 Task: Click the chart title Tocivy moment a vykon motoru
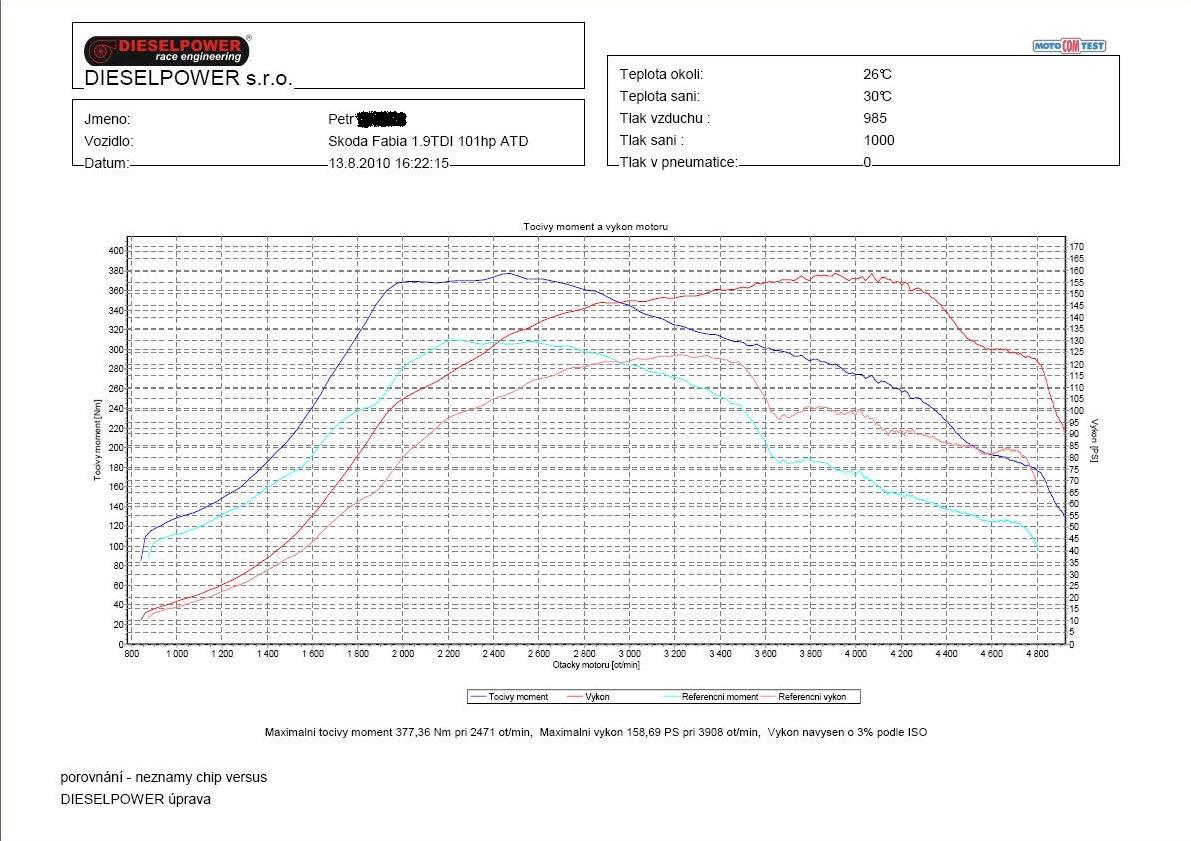(595, 227)
